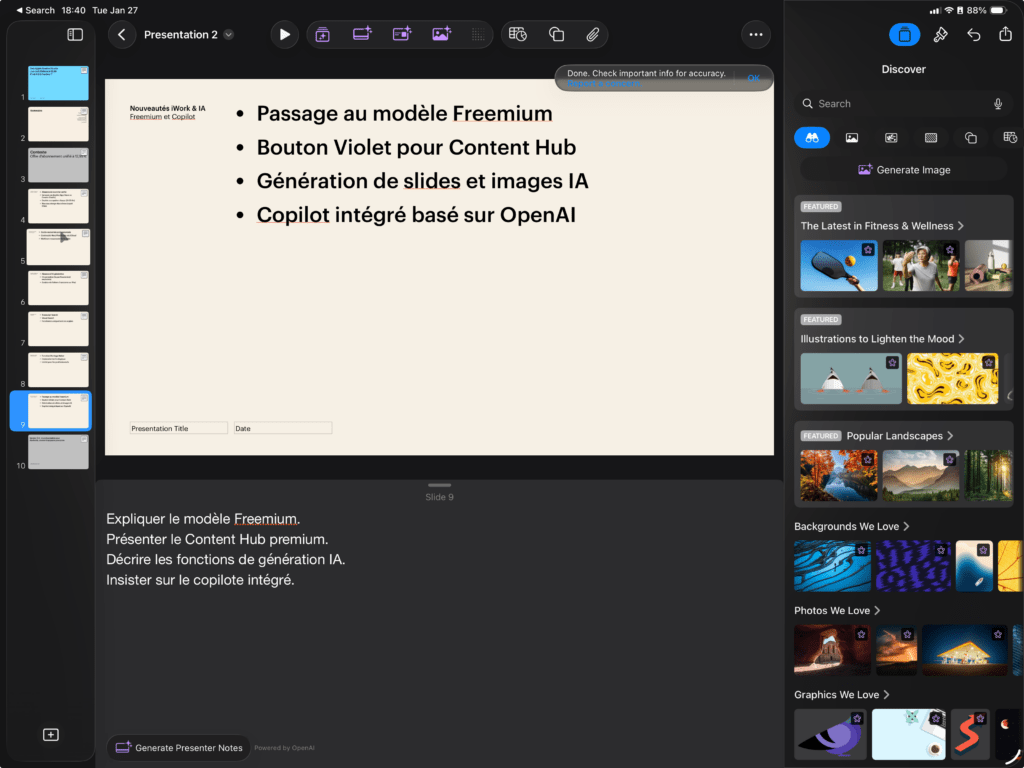Screen dimensions: 1024x768
Task: Select slide 5 thumbnail in the sidebar
Action: [57, 246]
